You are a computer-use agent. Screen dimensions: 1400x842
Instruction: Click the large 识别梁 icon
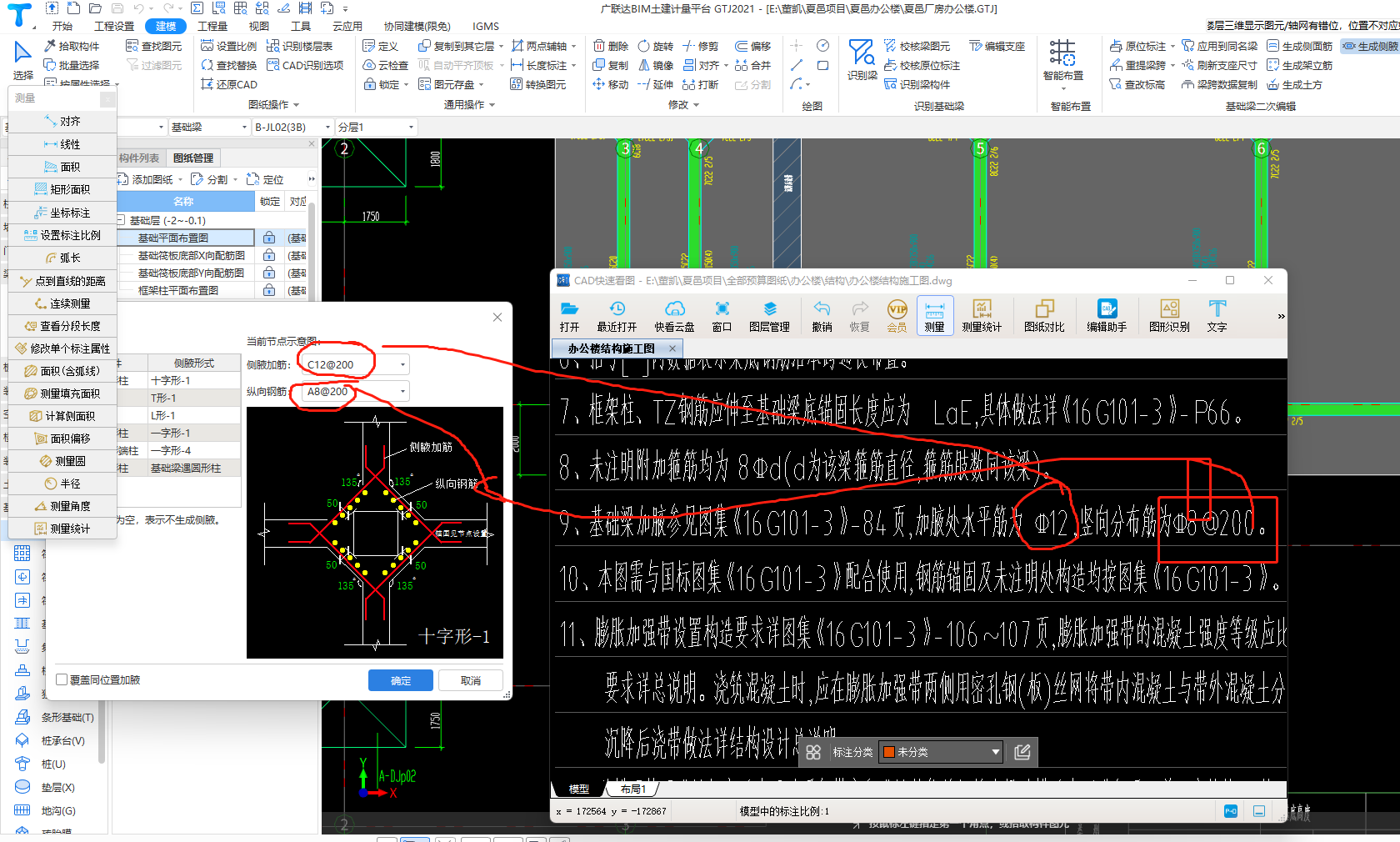coord(862,59)
